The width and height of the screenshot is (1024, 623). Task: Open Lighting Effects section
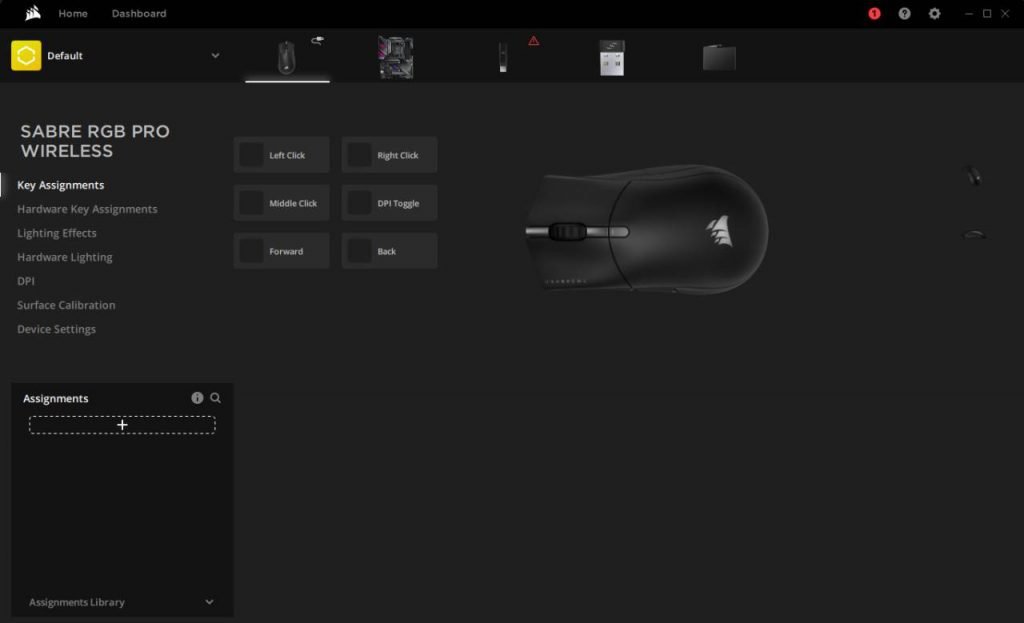pos(57,233)
